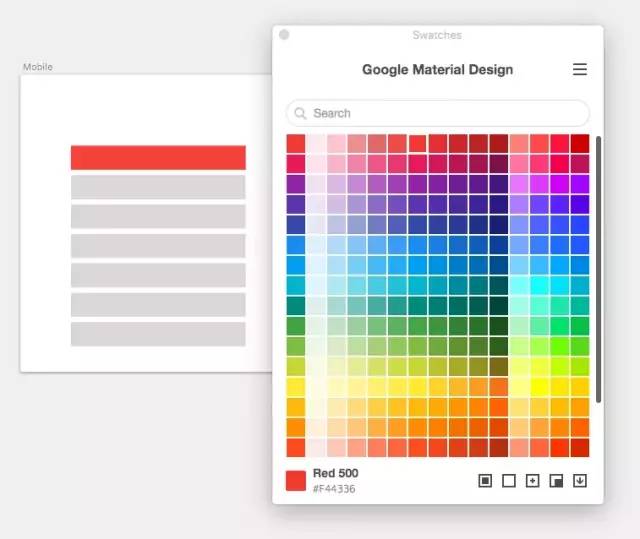Click the square icon with plus sign
The height and width of the screenshot is (539, 640).
point(532,481)
